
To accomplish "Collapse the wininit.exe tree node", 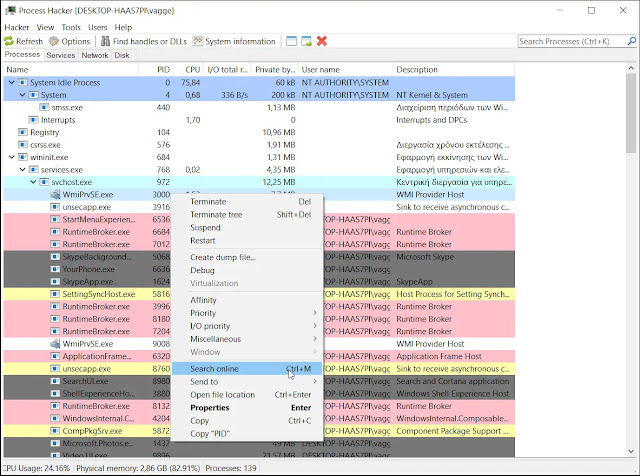I will coord(12,158).
